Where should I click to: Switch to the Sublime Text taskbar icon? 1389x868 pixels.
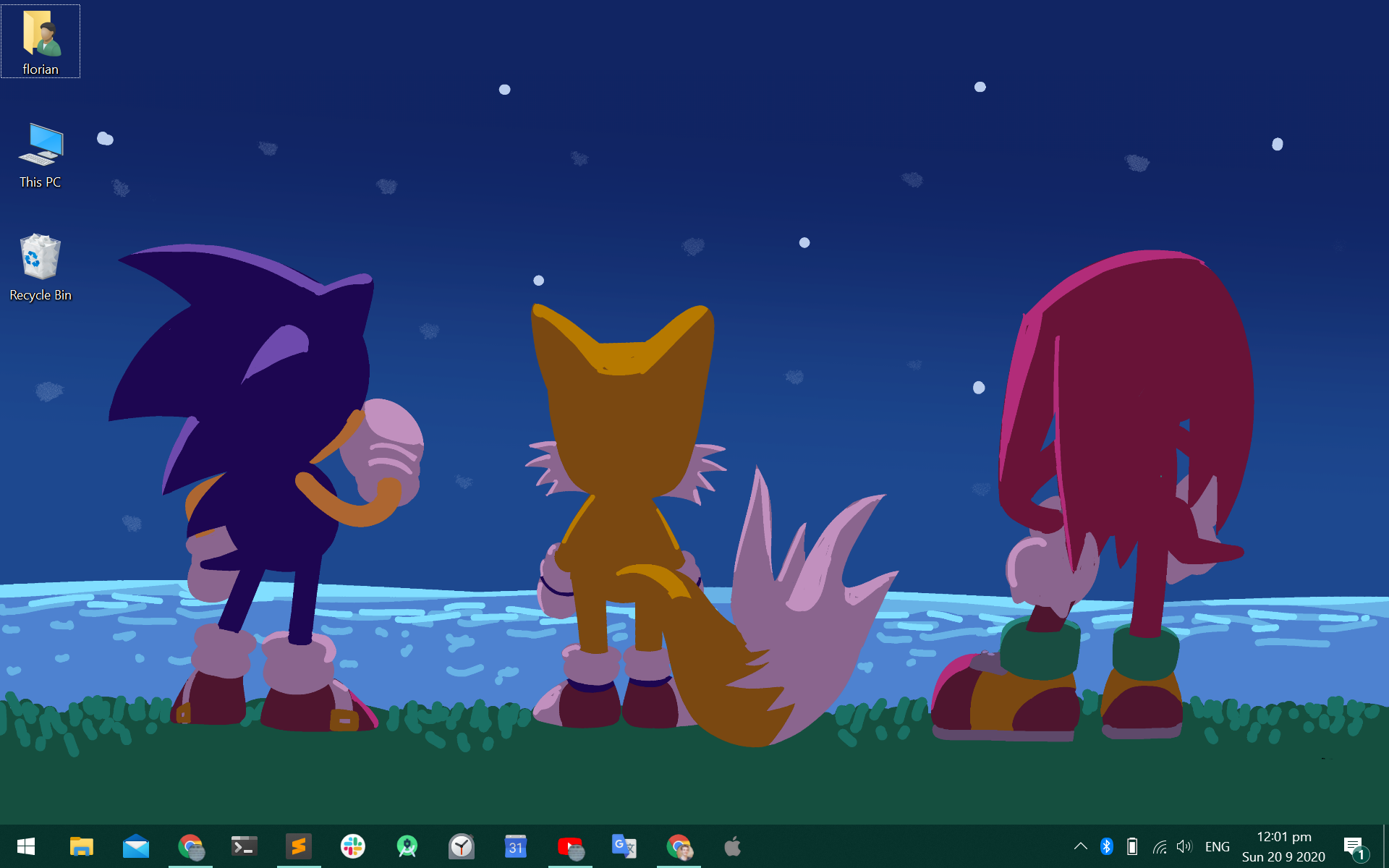click(x=298, y=846)
